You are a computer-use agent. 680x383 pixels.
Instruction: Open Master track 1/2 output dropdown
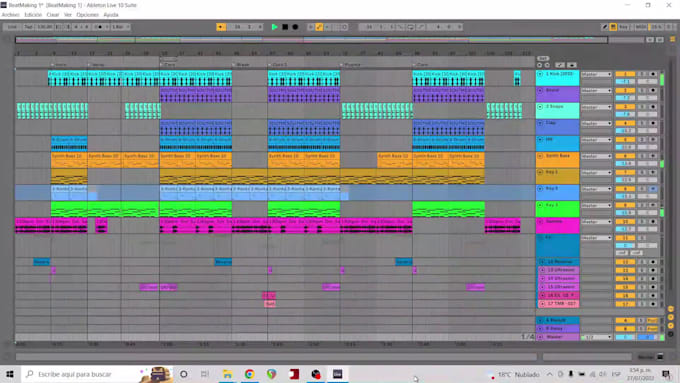point(596,337)
